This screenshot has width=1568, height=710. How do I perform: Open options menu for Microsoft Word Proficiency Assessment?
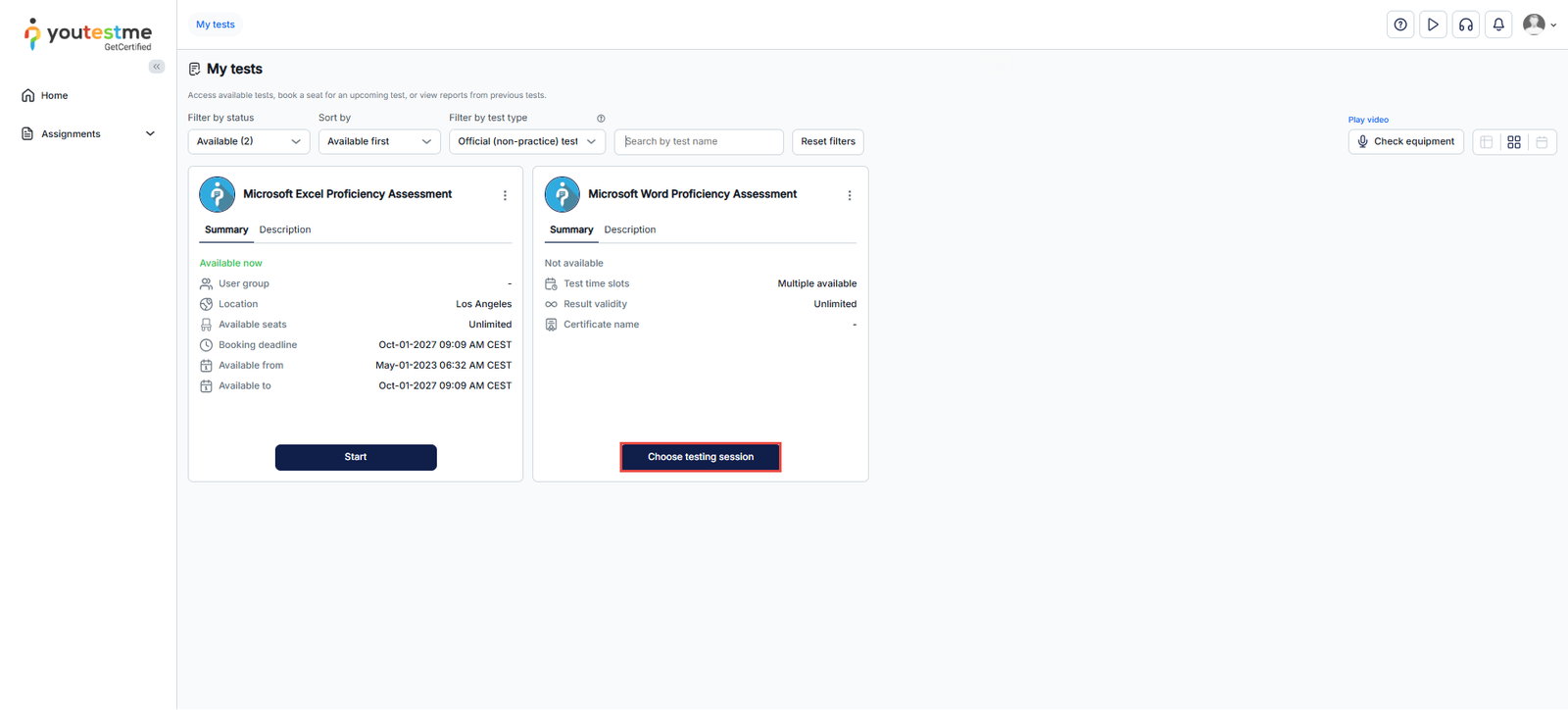tap(850, 195)
